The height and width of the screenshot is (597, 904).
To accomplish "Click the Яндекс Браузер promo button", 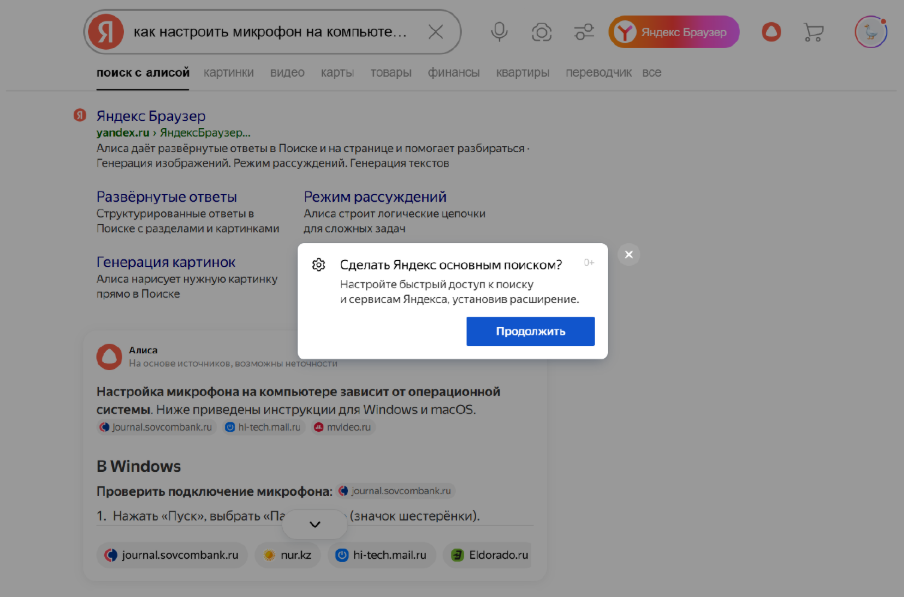I will 673,32.
